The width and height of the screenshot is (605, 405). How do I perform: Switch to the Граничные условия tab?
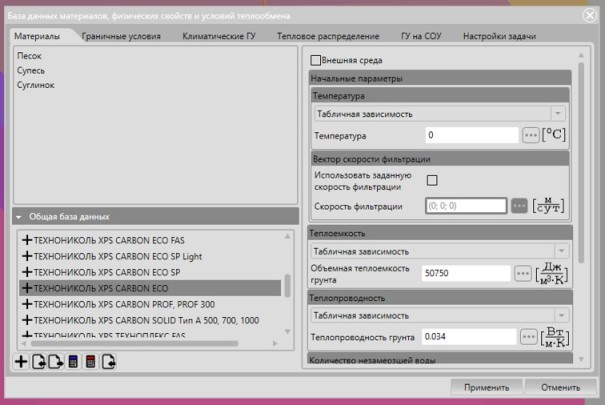122,36
